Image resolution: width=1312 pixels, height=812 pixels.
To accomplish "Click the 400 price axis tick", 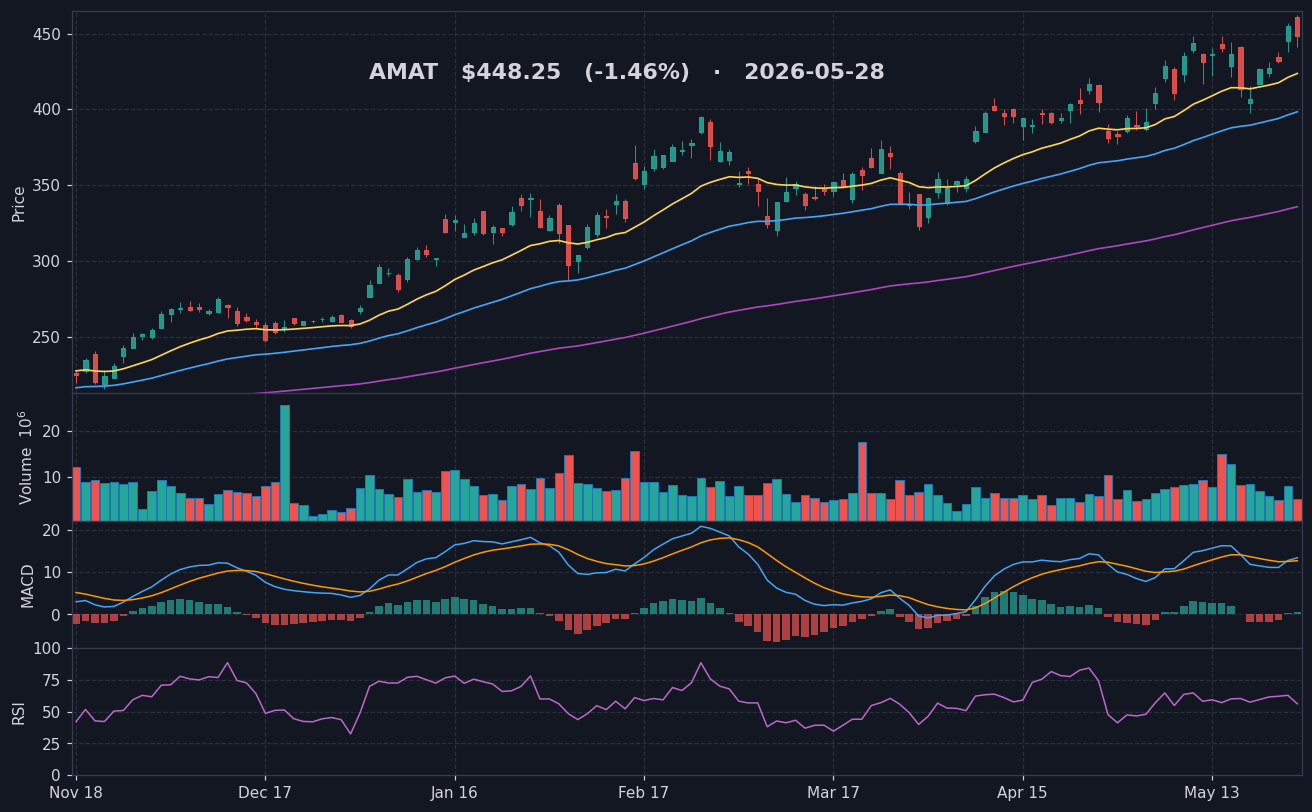I will 47,109.
